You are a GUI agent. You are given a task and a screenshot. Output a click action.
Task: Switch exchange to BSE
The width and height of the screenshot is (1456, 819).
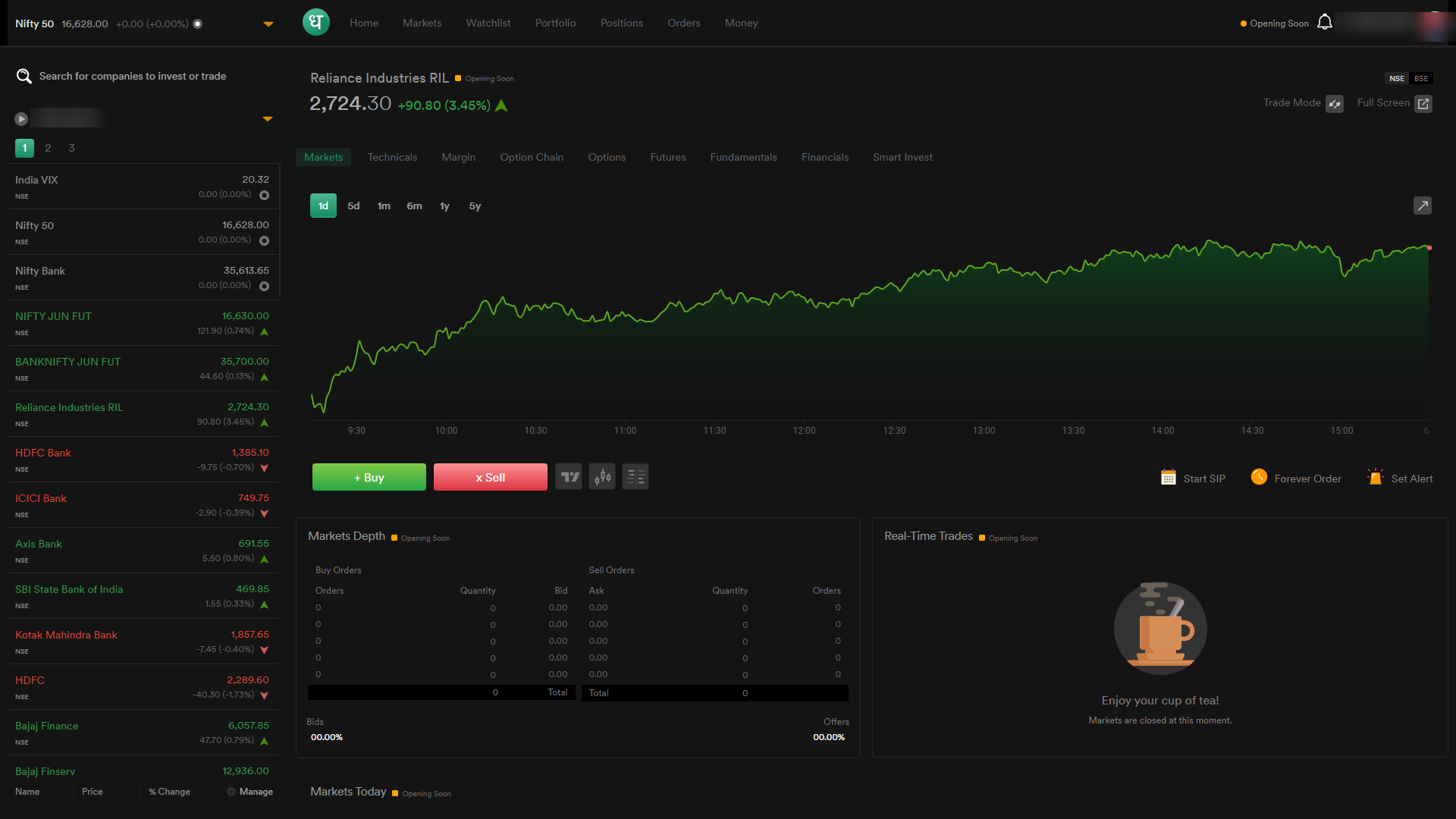1421,78
